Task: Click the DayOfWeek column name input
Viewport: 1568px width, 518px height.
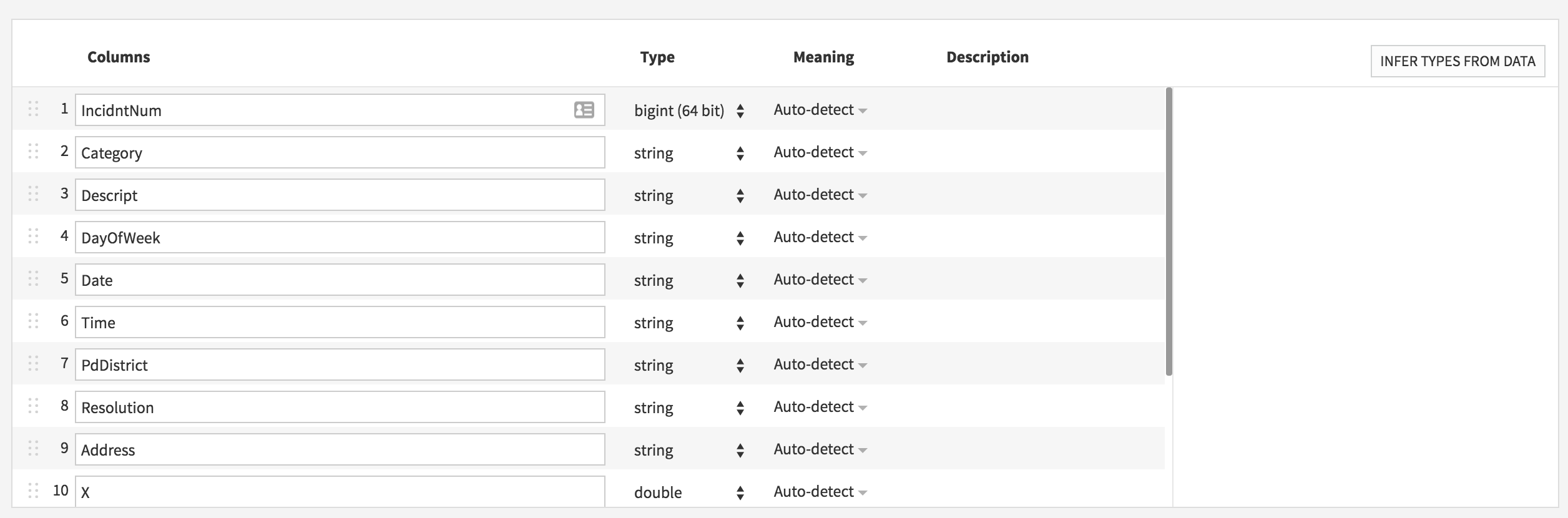Action: point(340,237)
